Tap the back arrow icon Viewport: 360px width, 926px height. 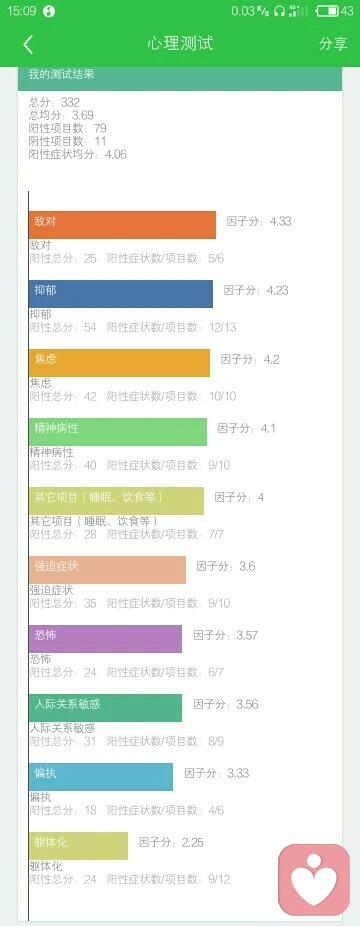click(x=28, y=44)
